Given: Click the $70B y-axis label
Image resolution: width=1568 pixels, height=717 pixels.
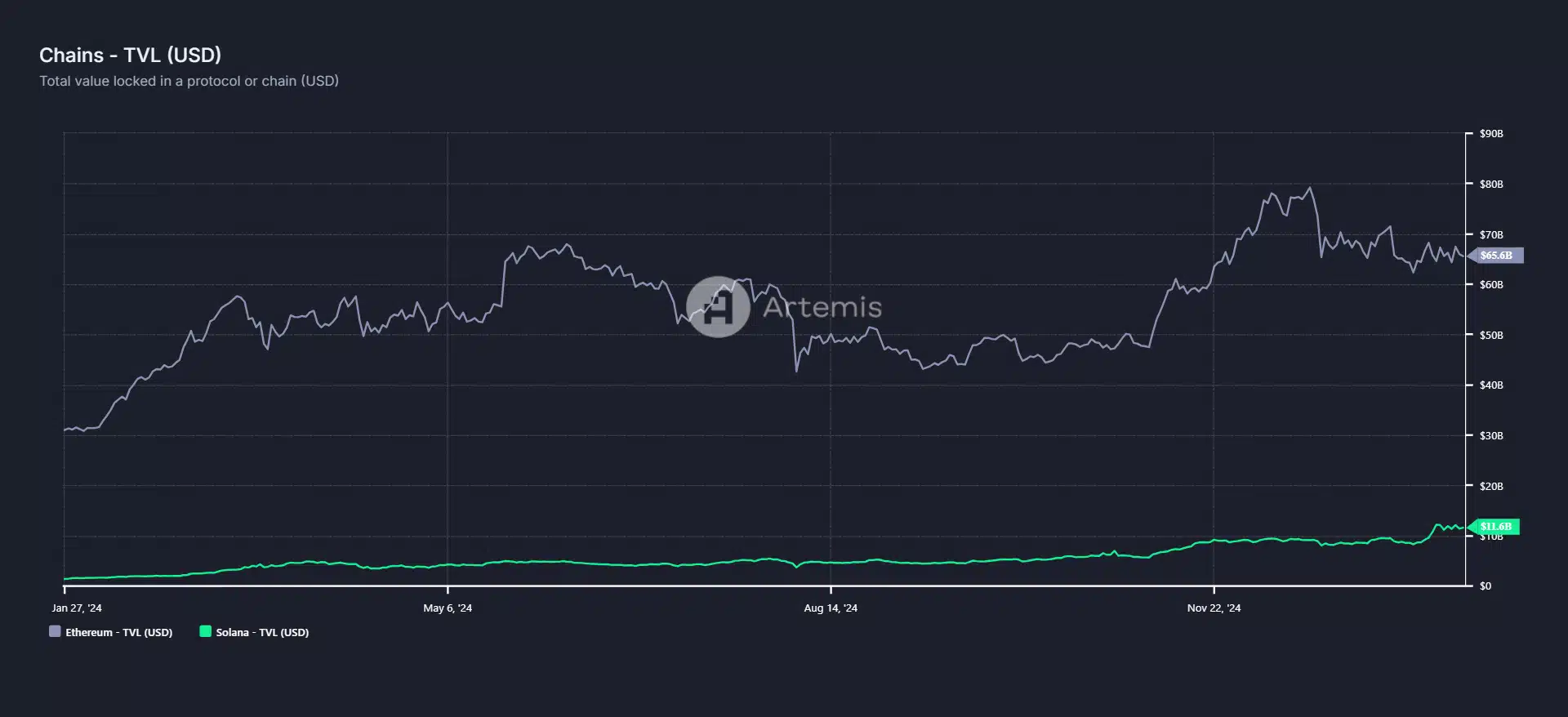Looking at the screenshot, I should (1491, 234).
